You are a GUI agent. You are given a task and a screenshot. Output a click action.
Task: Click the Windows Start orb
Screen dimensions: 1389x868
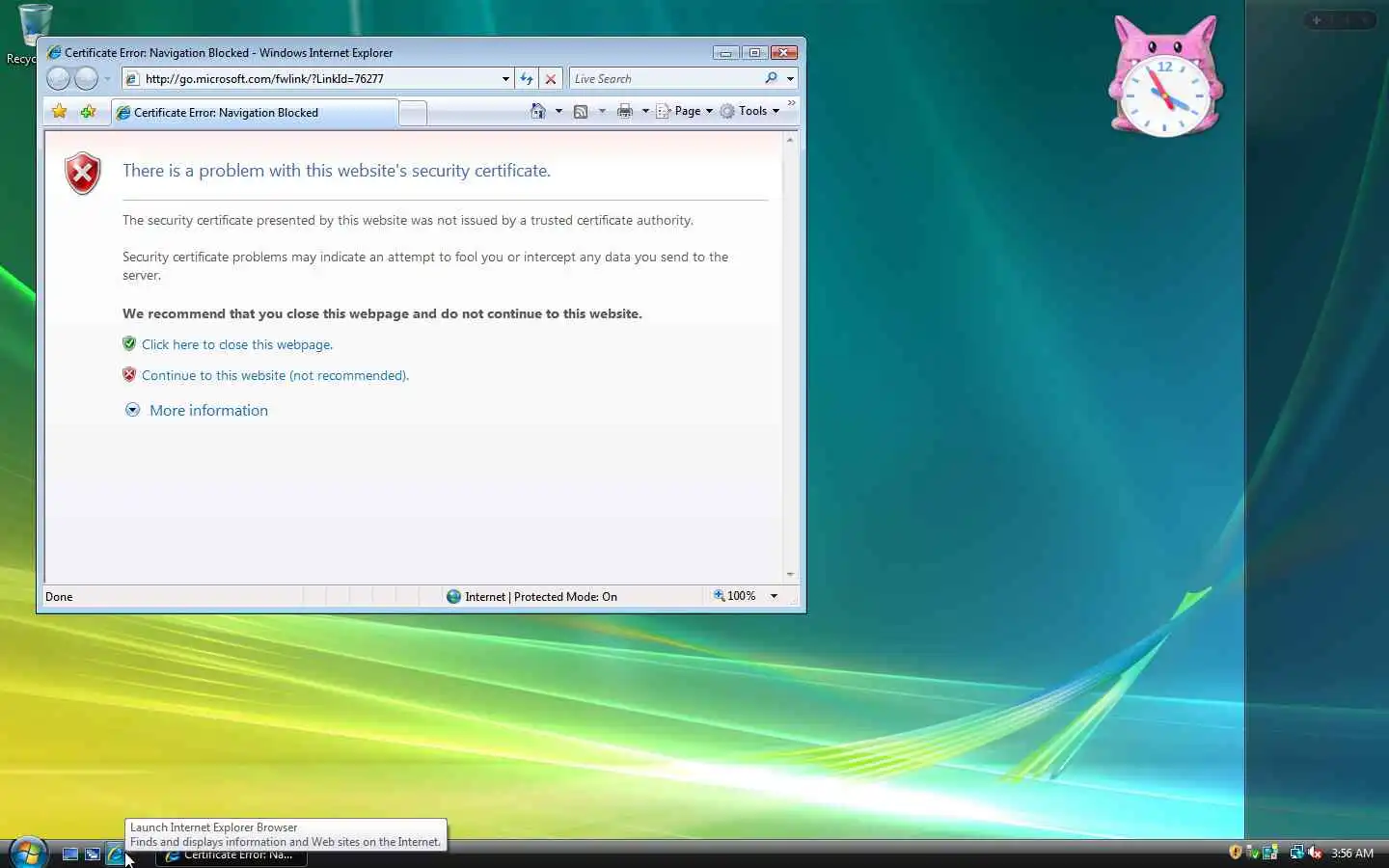pyautogui.click(x=28, y=853)
